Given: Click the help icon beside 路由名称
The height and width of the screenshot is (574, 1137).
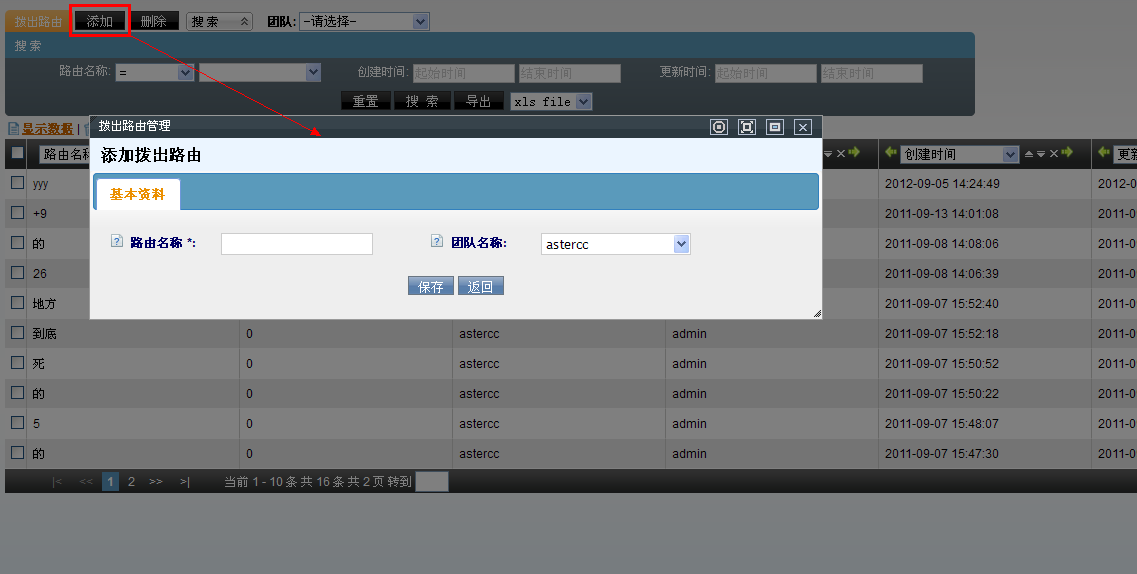Looking at the screenshot, I should [x=116, y=241].
